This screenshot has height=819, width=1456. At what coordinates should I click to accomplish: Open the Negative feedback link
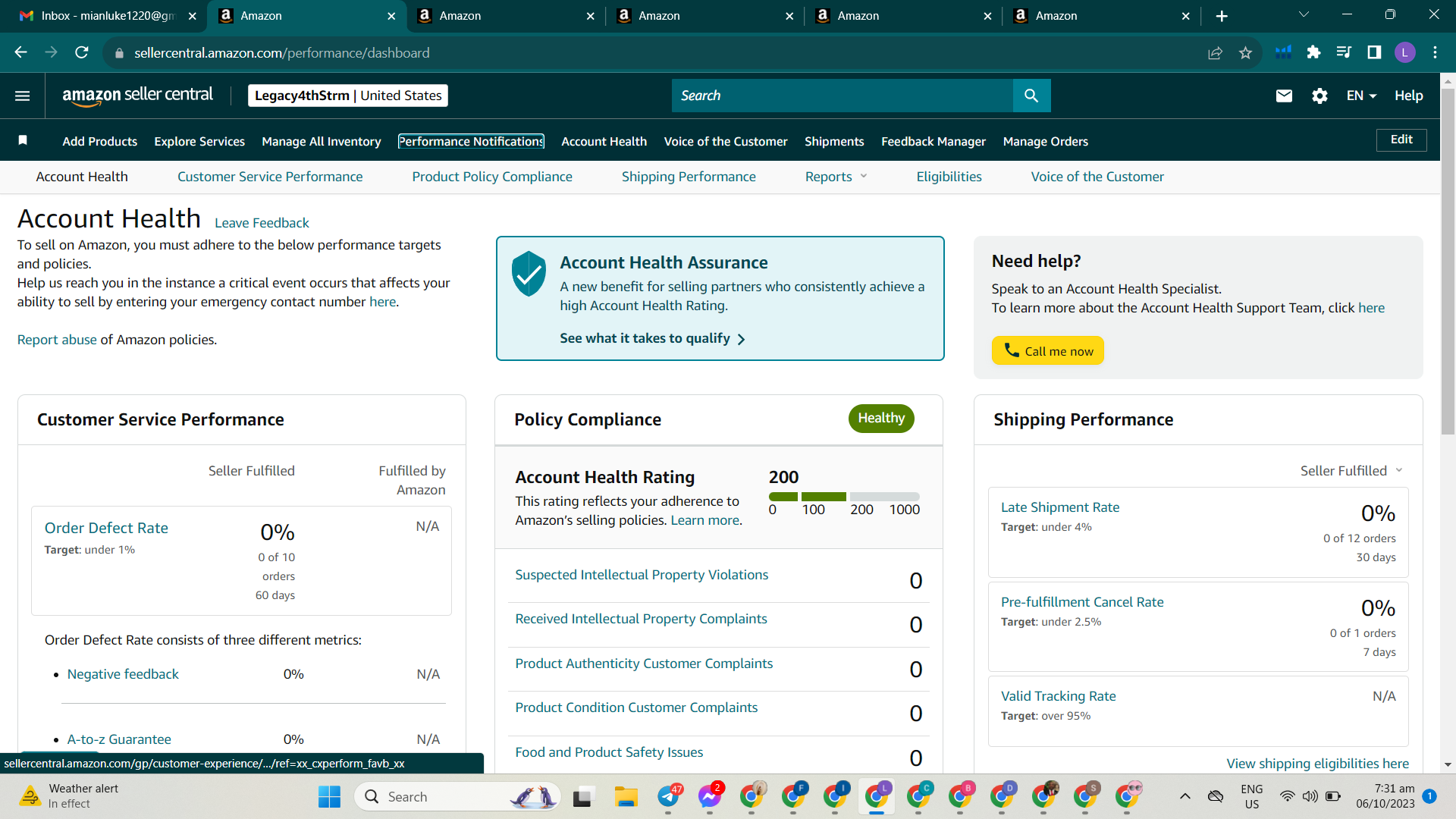tap(123, 674)
